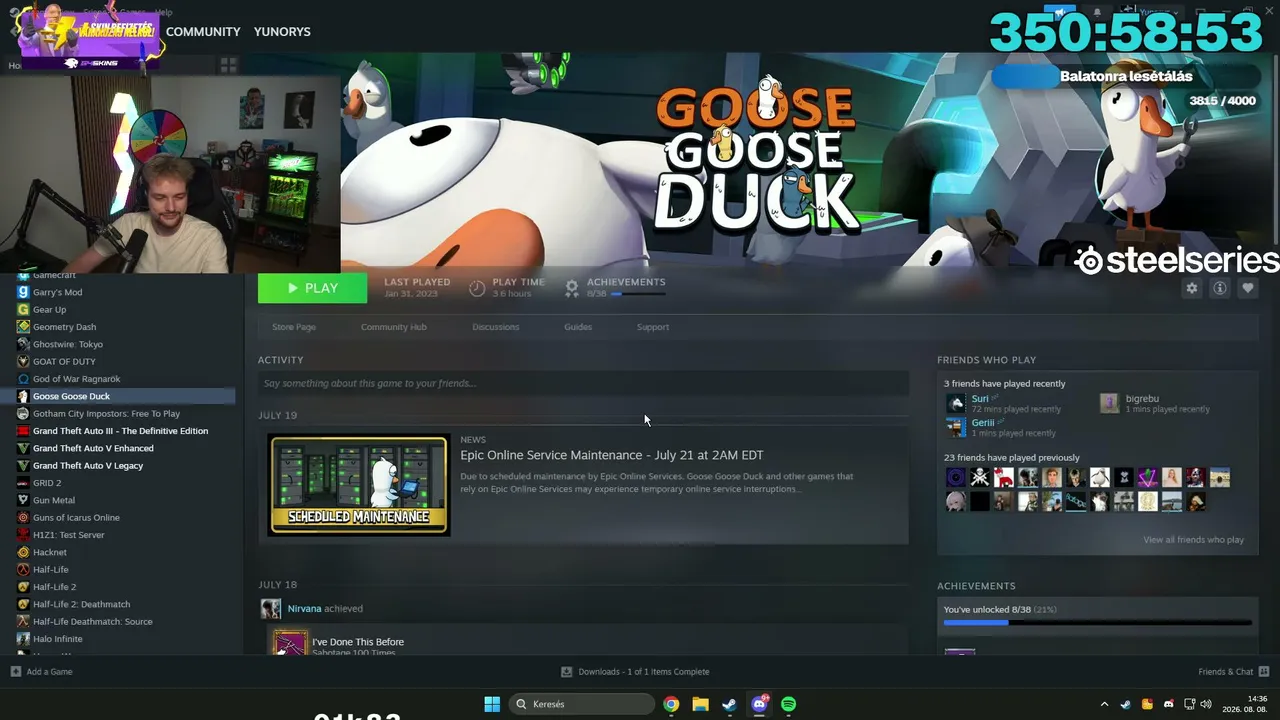Click the H1Z1: Test Server icon
1280x720 pixels.
23,535
